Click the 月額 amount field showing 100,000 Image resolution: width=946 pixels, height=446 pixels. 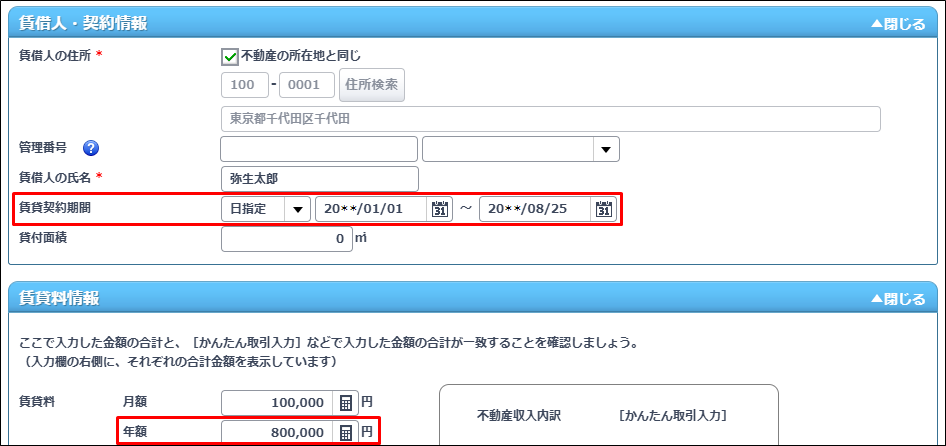(x=278, y=402)
